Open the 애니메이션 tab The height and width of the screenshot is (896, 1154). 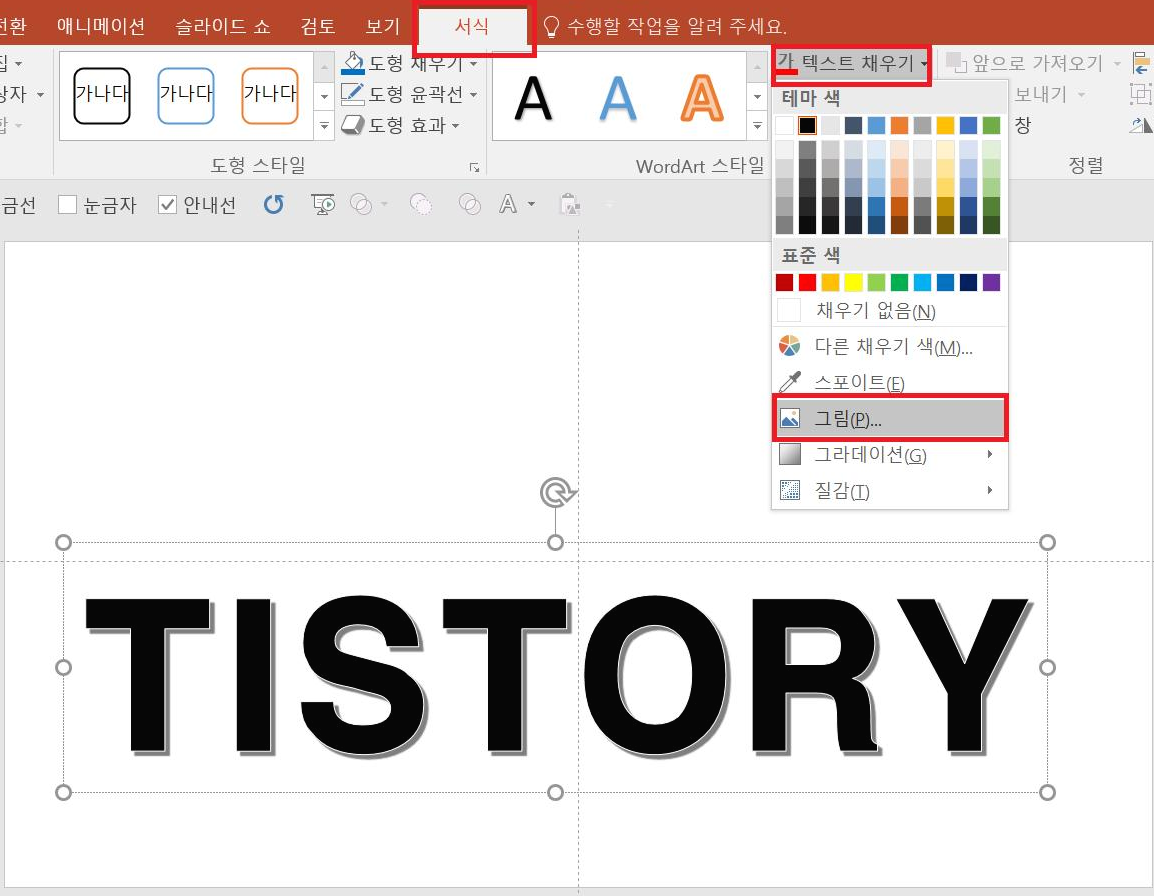[x=101, y=27]
